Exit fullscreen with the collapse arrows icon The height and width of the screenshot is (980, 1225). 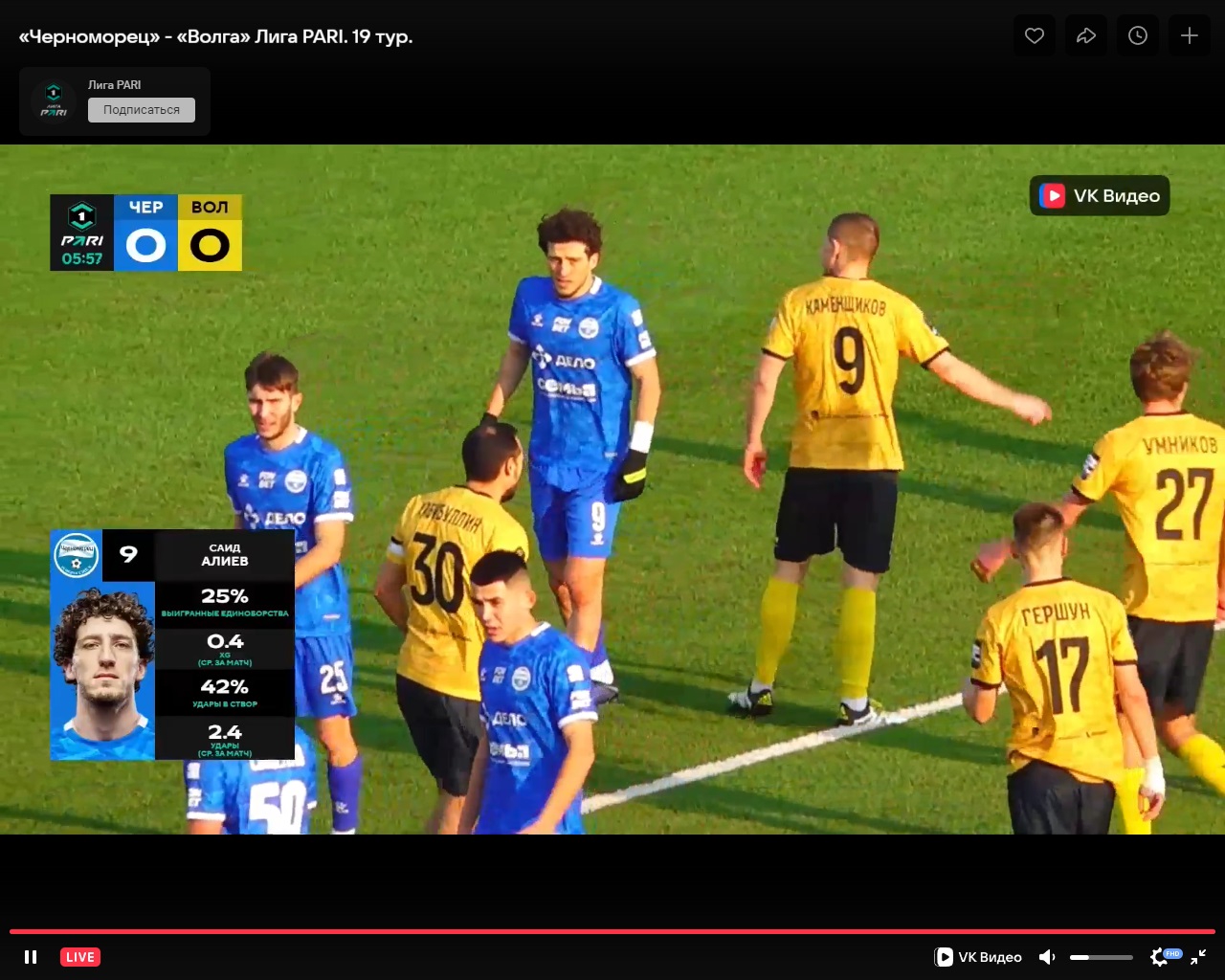1198,957
